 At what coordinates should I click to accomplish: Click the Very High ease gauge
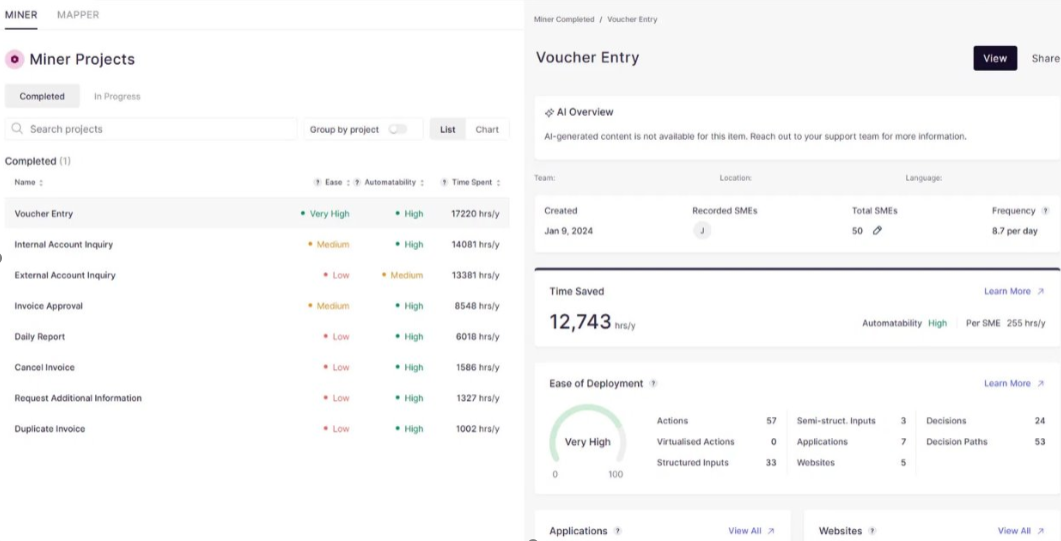[587, 440]
